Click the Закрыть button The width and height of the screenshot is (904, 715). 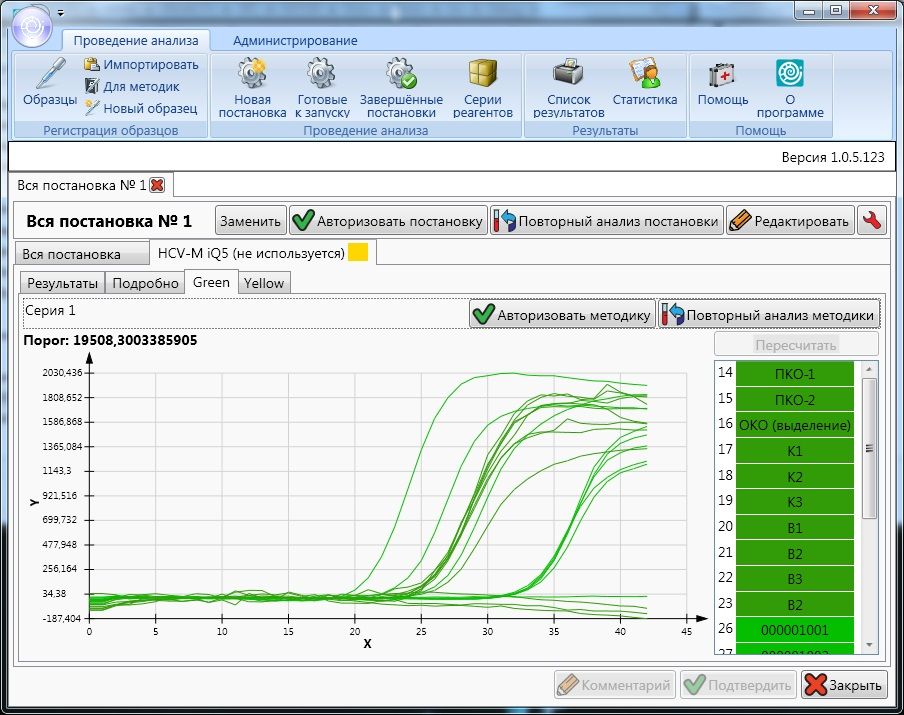pos(844,685)
